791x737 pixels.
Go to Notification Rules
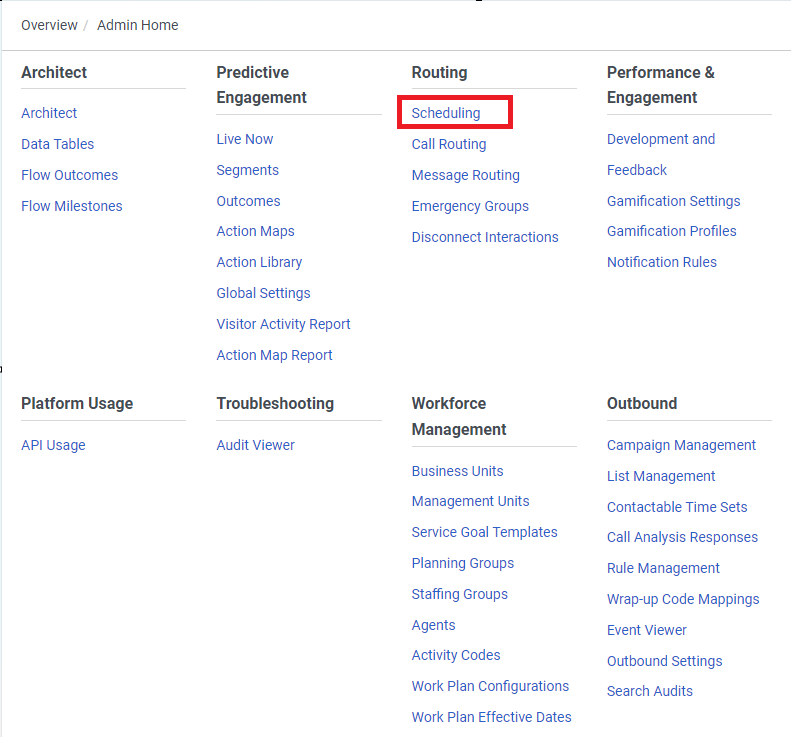[x=661, y=262]
